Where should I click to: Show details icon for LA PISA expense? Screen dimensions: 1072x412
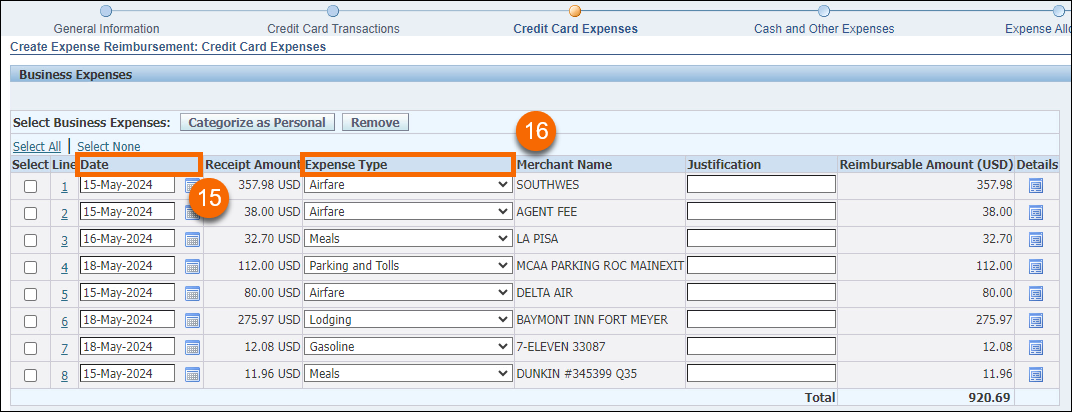click(1036, 239)
